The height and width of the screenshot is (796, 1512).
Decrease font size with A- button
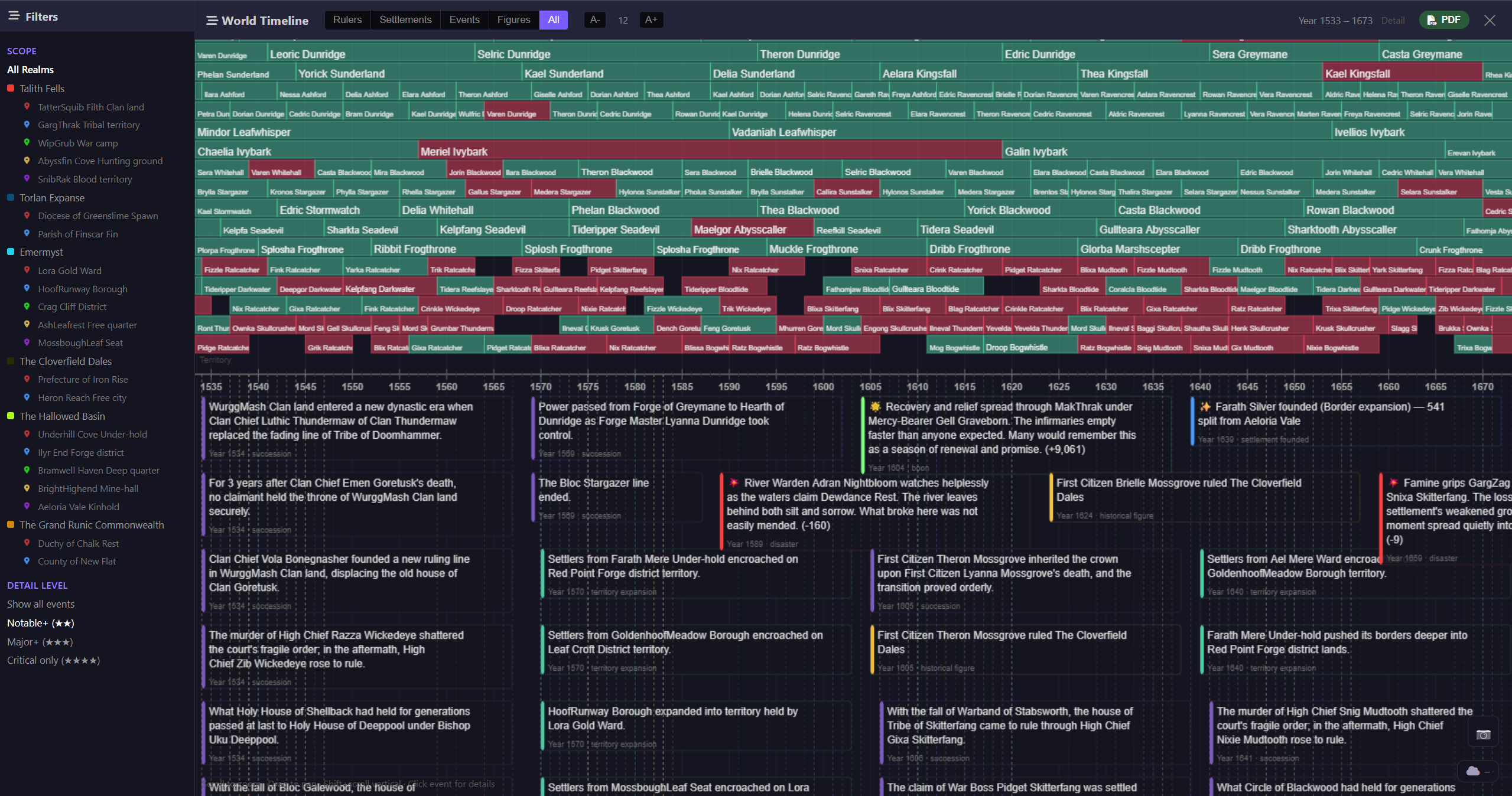coord(595,19)
